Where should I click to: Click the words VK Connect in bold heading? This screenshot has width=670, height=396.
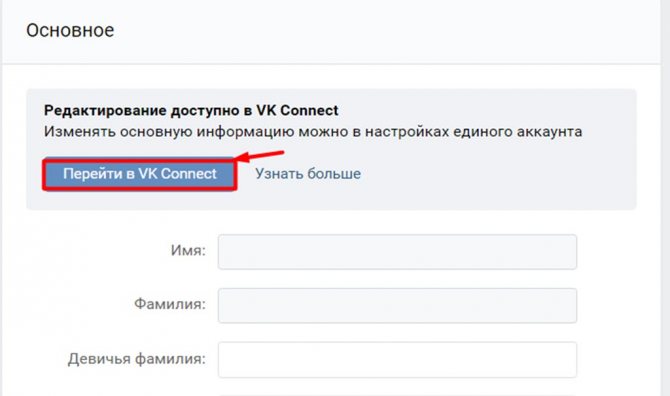(x=297, y=111)
